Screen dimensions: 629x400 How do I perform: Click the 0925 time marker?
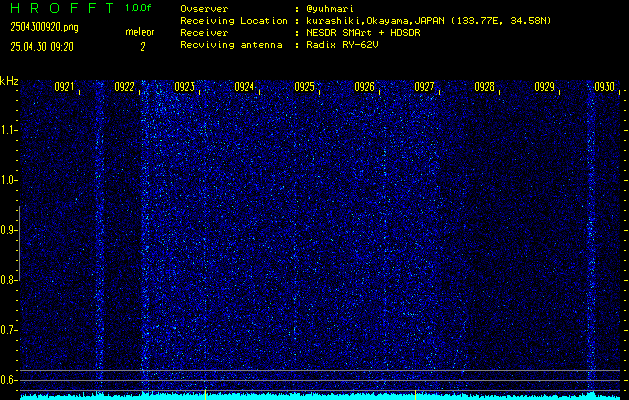tap(304, 87)
